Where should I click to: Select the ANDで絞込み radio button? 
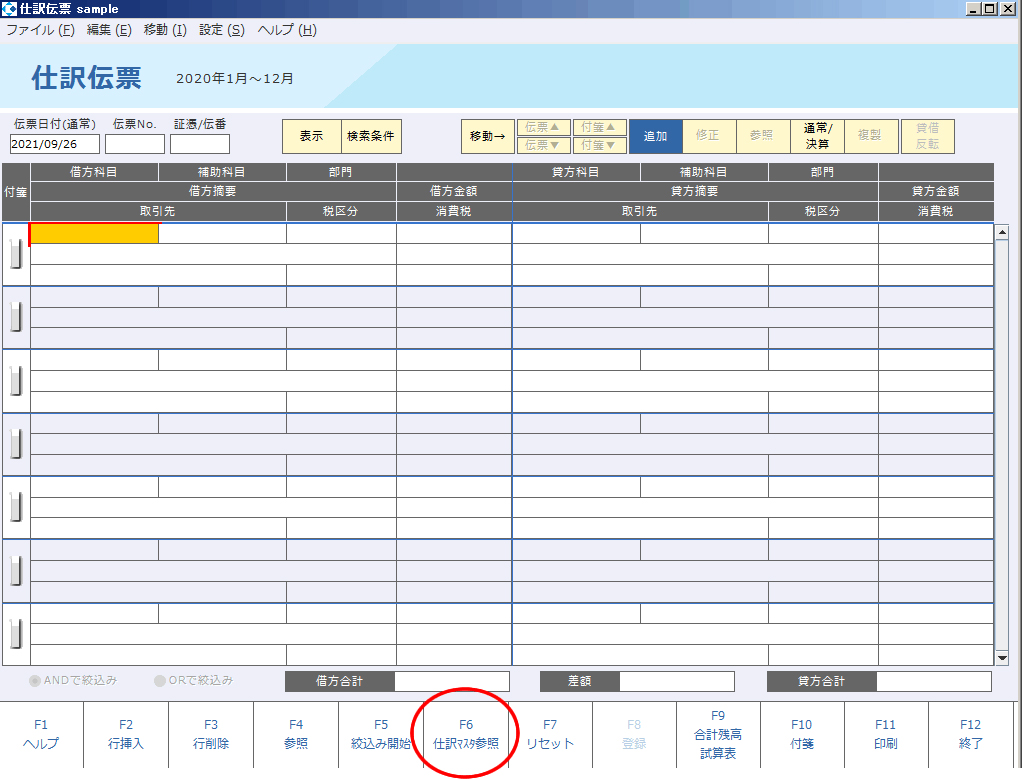[35, 681]
